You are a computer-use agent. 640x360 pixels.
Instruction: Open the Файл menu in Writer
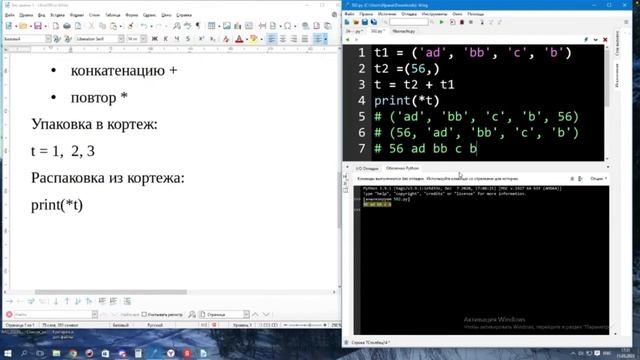tap(9, 15)
